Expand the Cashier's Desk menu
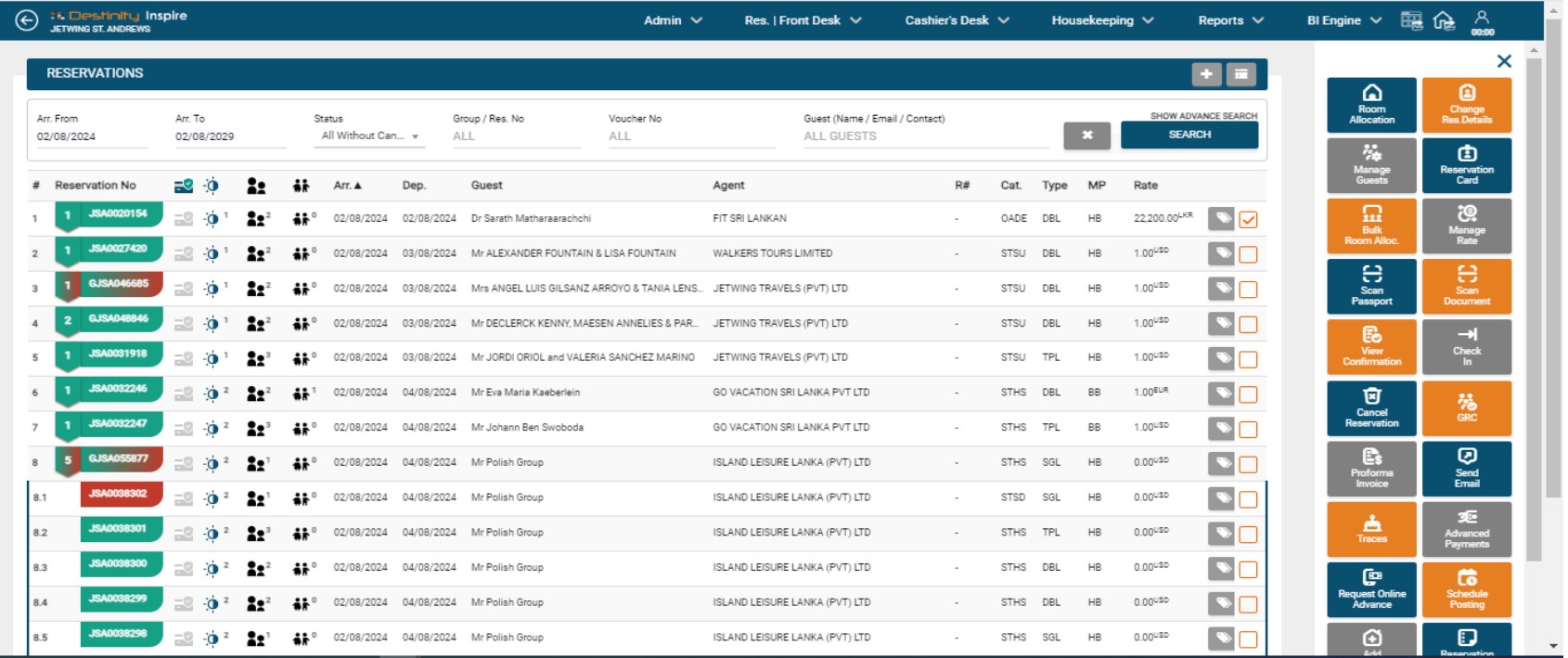Image resolution: width=1568 pixels, height=658 pixels. click(x=957, y=20)
